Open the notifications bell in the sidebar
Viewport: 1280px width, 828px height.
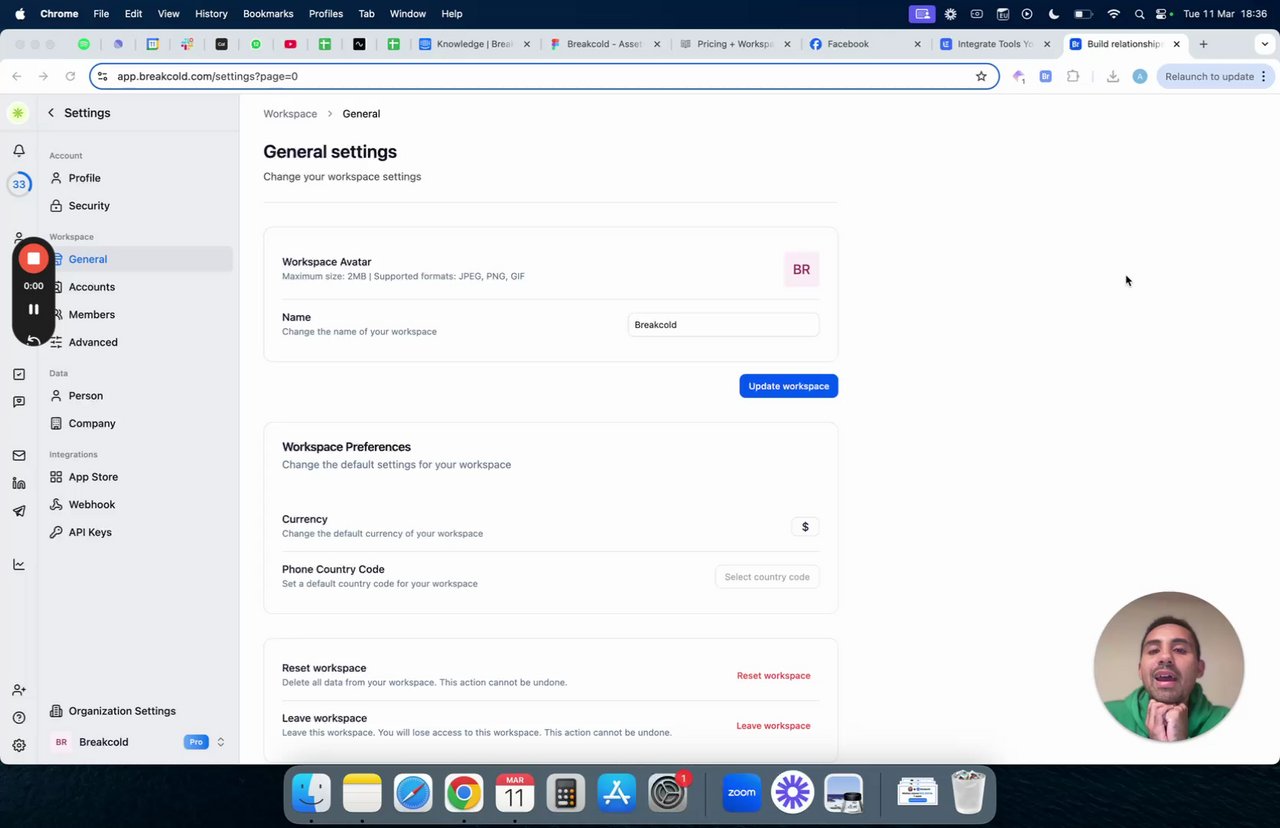click(x=19, y=150)
